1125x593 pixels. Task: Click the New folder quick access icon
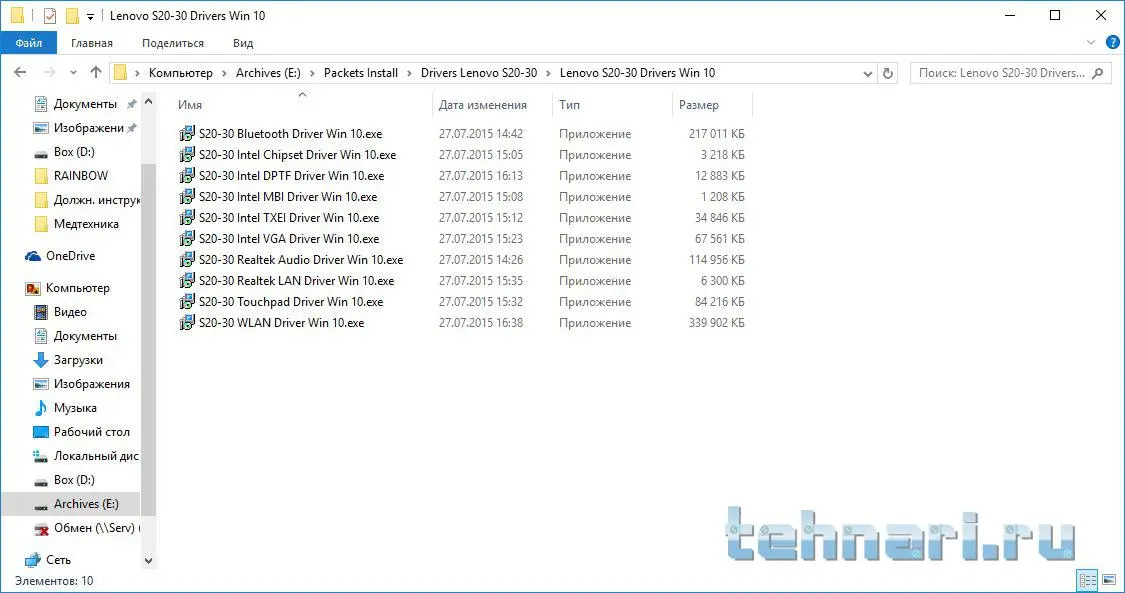click(72, 15)
